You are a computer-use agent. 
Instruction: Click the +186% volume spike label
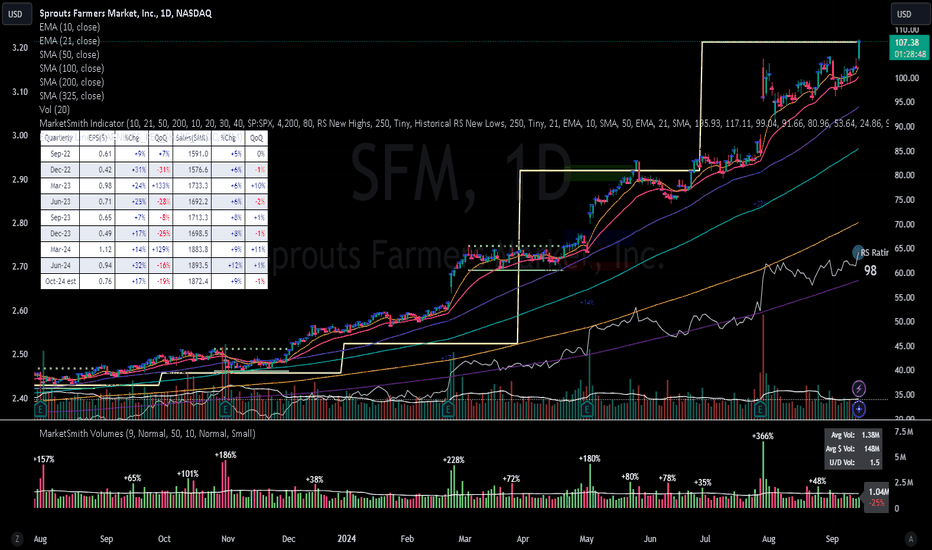click(x=226, y=455)
